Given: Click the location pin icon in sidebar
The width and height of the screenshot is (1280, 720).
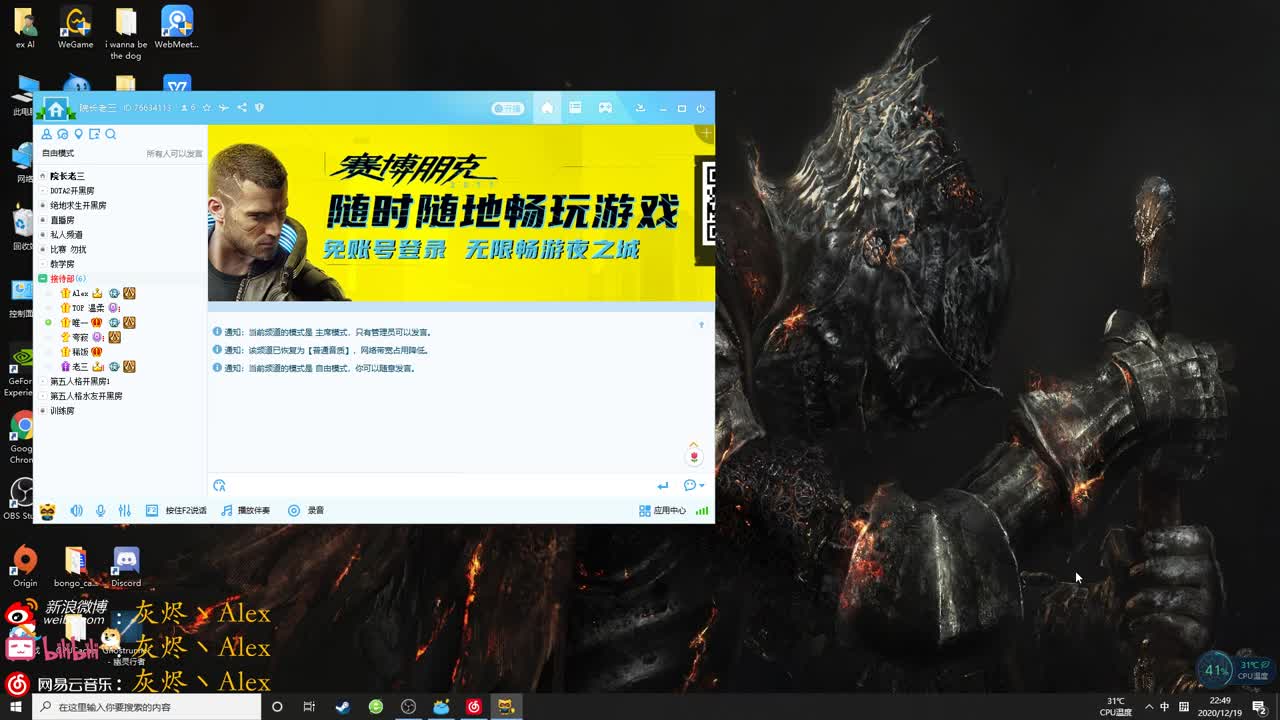Looking at the screenshot, I should pos(78,134).
